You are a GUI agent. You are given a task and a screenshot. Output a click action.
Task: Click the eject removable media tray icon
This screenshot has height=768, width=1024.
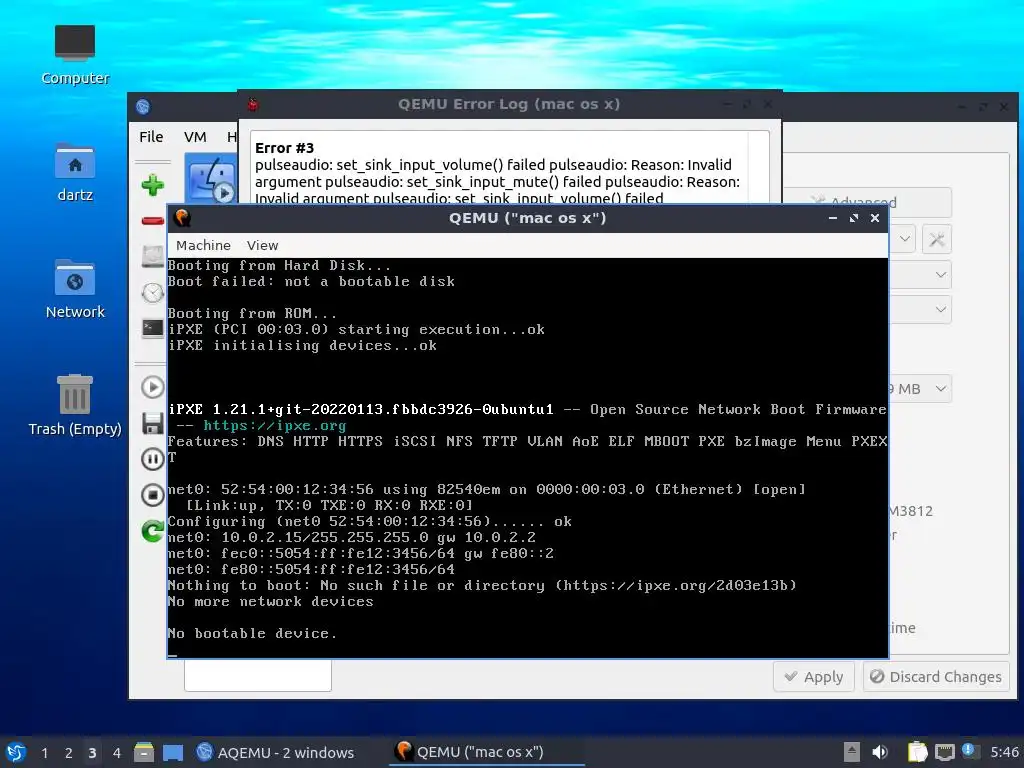coord(851,752)
